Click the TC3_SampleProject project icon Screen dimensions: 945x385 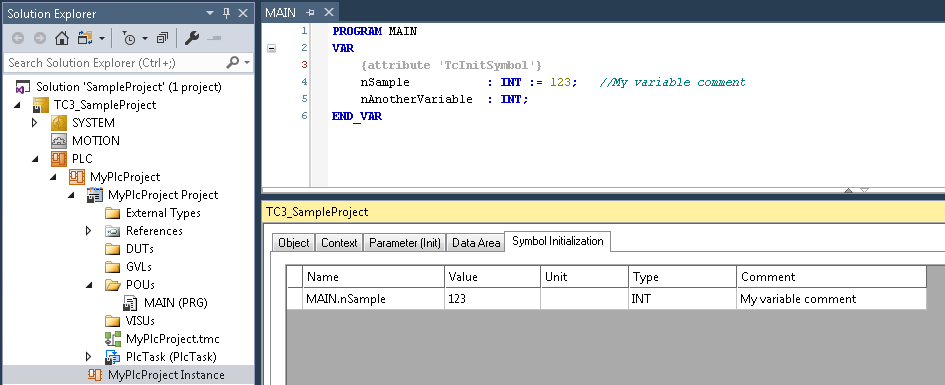tap(40, 105)
